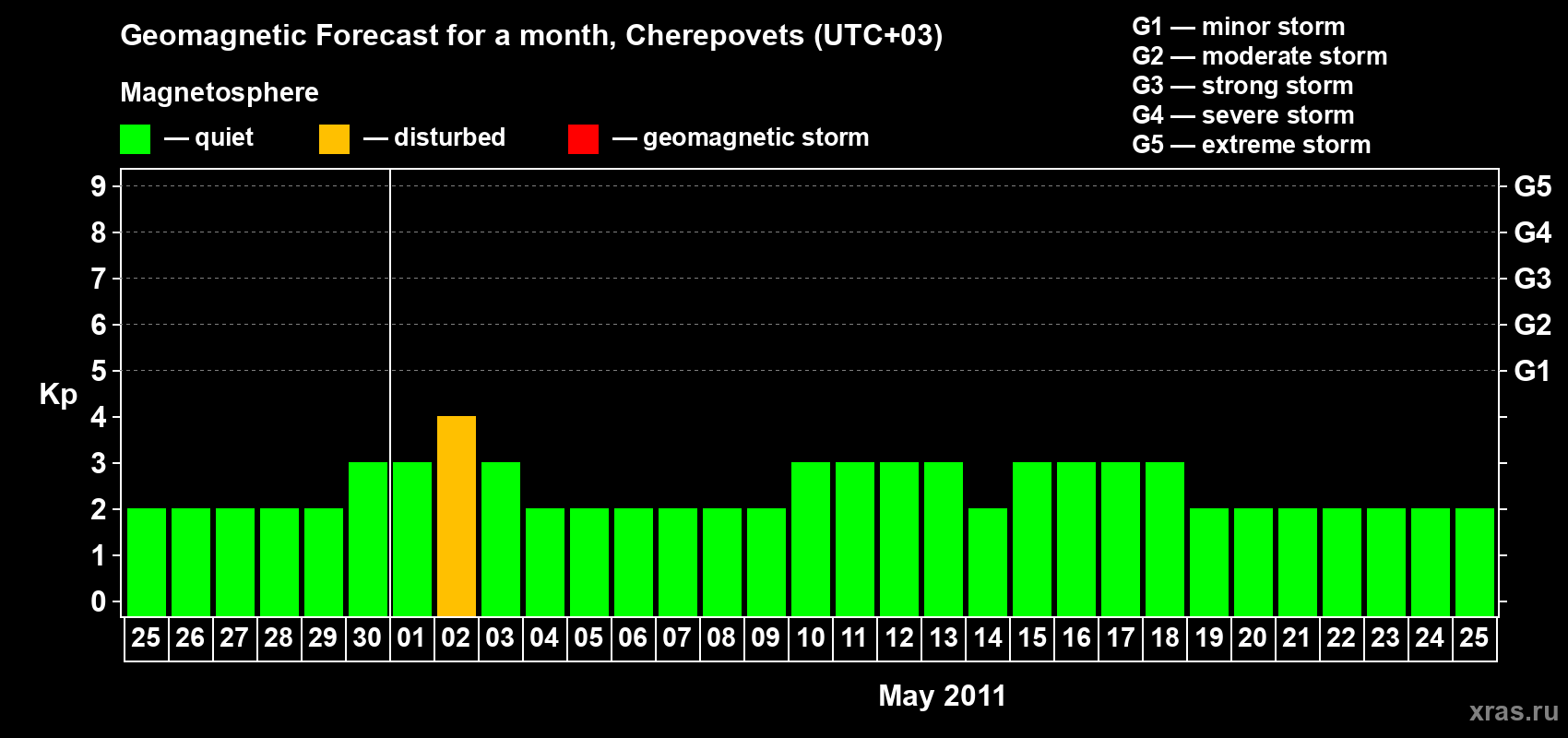This screenshot has width=1568, height=738.
Task: Select the green bar above date 30
Action: coord(368,539)
